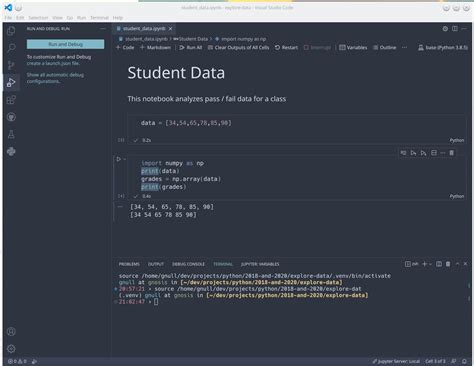474x366 pixels.
Task: Switch to the Problems panel tab
Action: pyautogui.click(x=129, y=264)
